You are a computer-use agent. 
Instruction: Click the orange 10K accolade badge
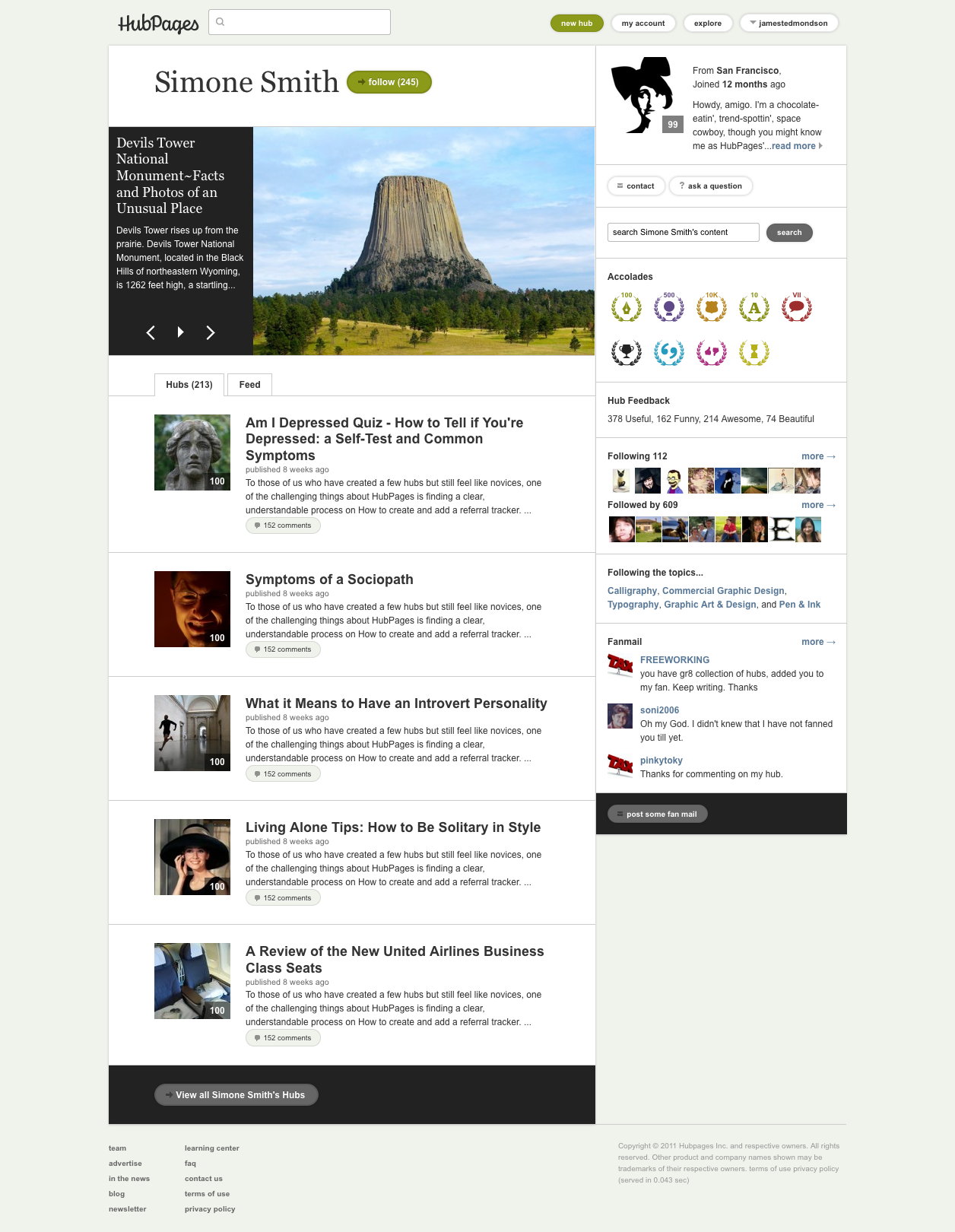pos(712,307)
